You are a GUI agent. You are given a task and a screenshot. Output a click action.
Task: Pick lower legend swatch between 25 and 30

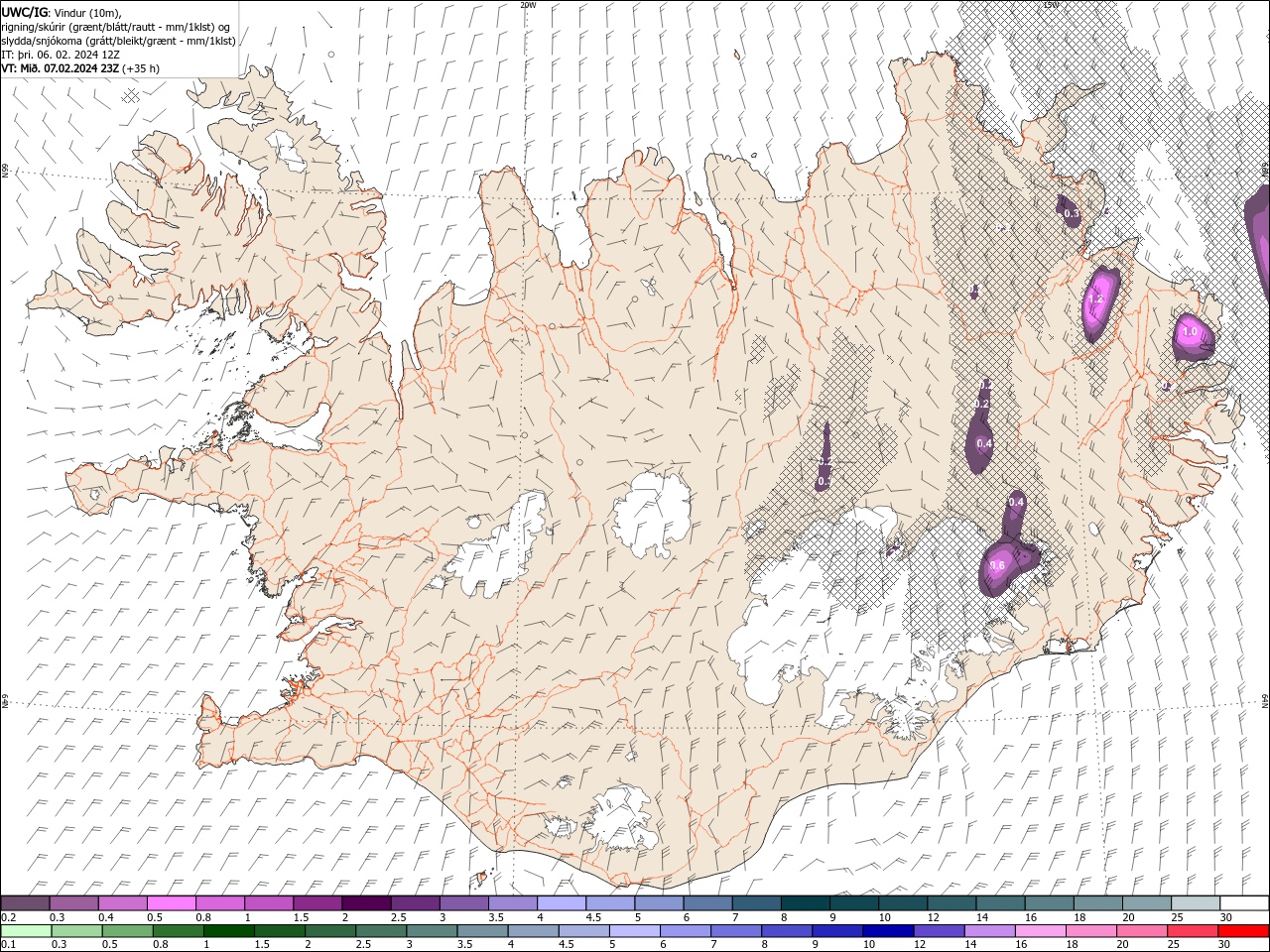click(x=1192, y=931)
